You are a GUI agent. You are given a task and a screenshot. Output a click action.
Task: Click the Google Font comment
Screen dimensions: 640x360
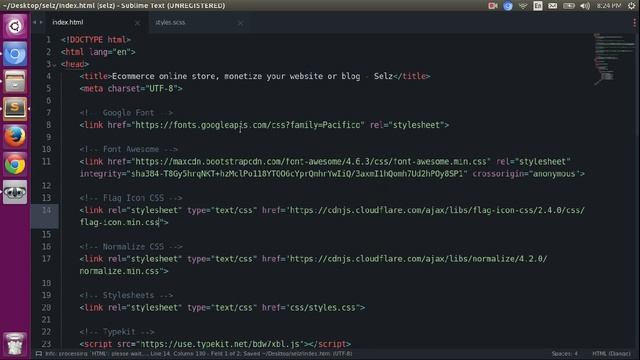(x=127, y=113)
